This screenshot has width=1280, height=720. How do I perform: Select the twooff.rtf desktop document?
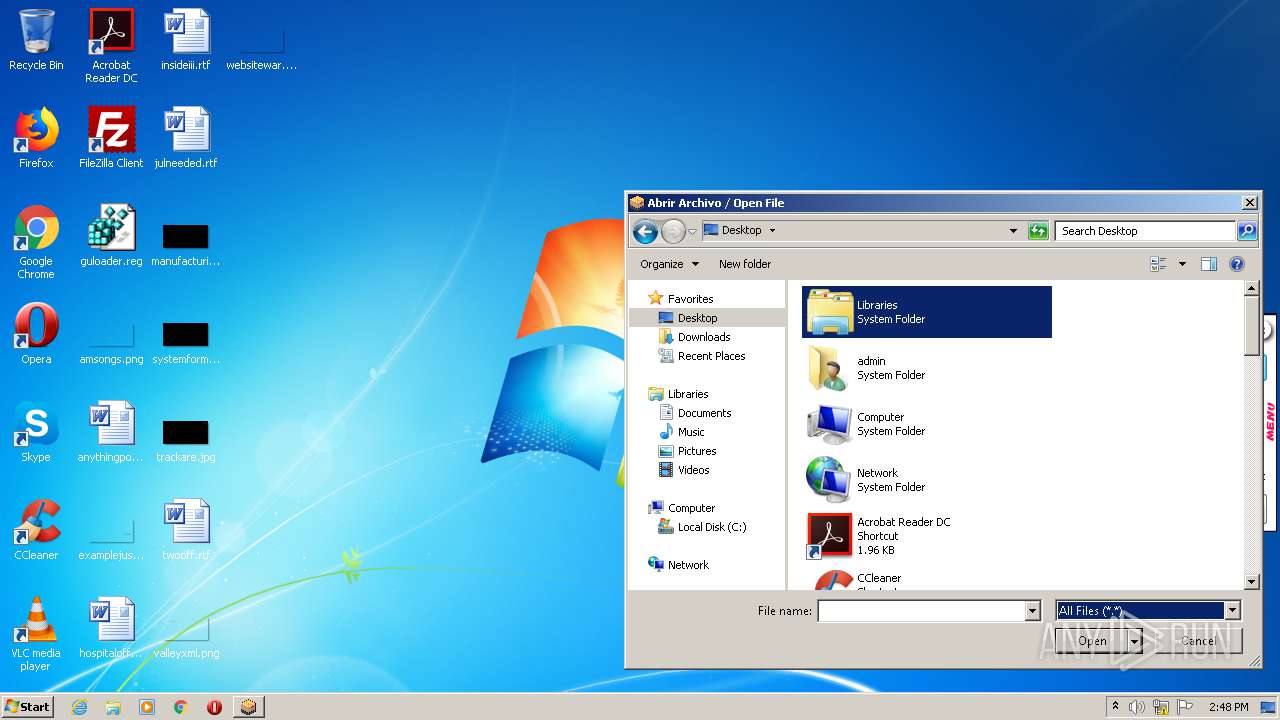(x=186, y=530)
